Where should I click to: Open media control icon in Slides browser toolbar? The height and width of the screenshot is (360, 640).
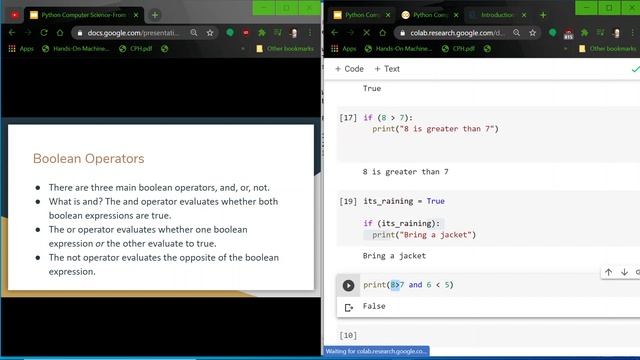(x=278, y=33)
